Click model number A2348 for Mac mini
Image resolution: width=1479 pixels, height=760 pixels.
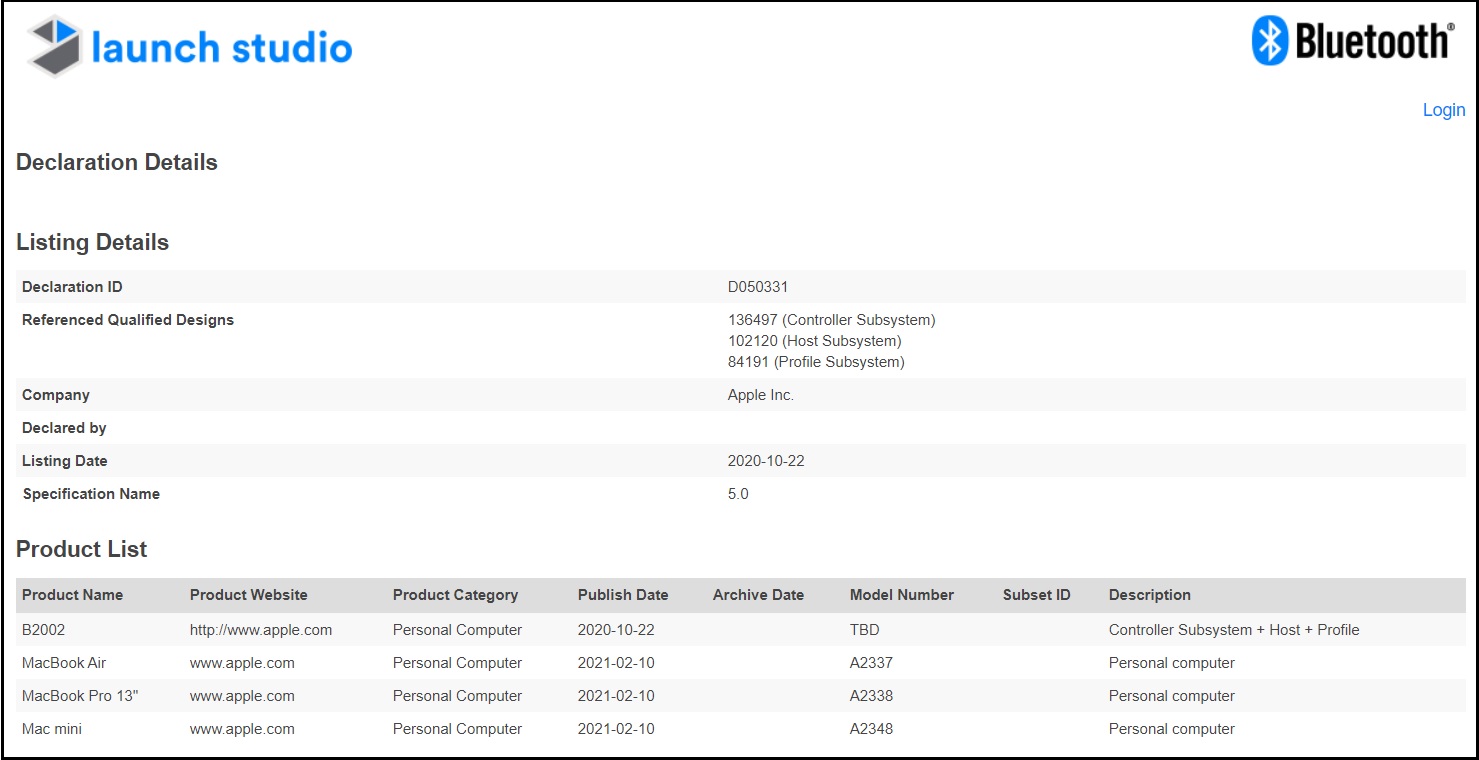871,729
